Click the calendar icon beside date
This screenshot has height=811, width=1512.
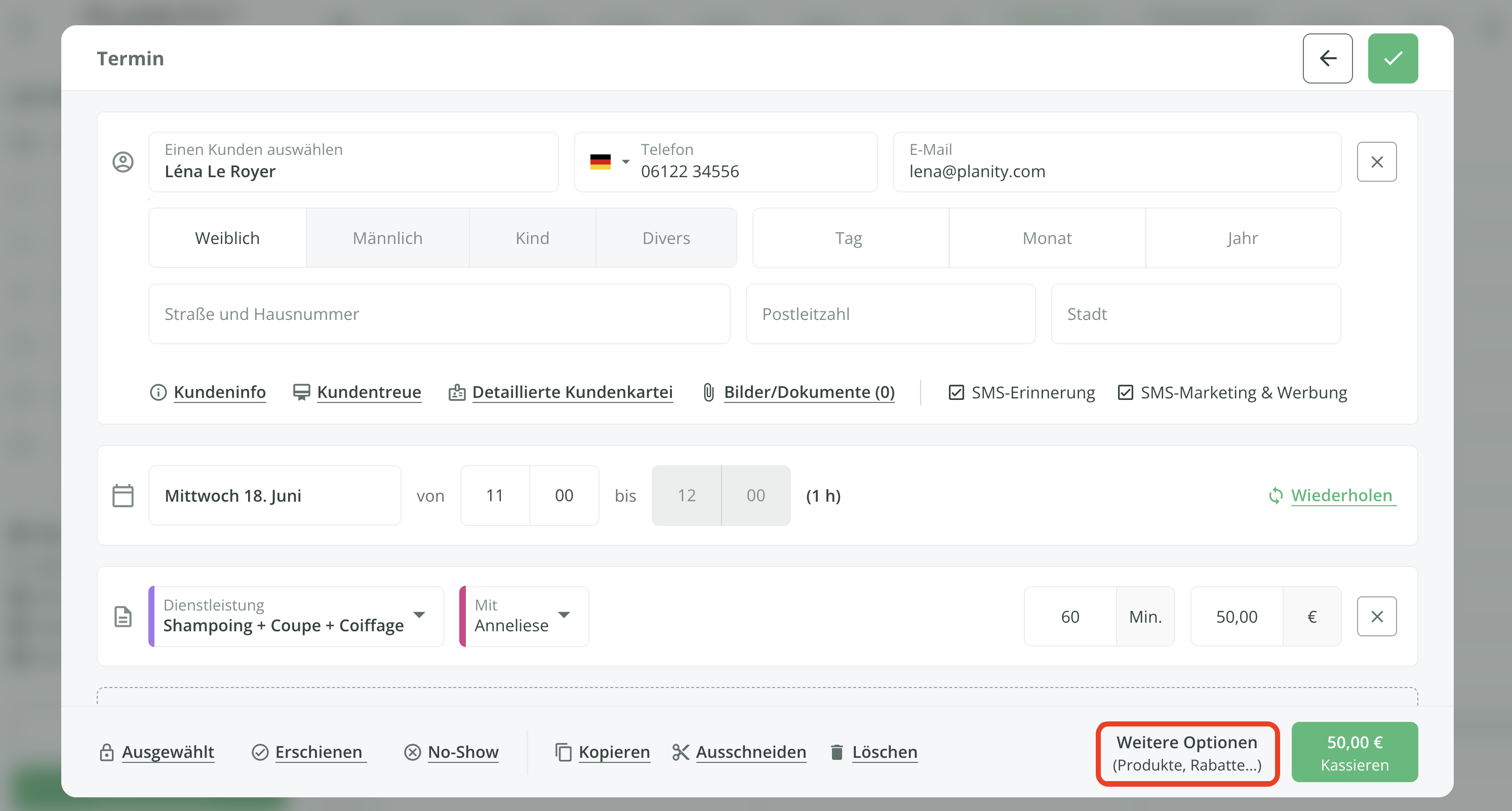point(123,495)
